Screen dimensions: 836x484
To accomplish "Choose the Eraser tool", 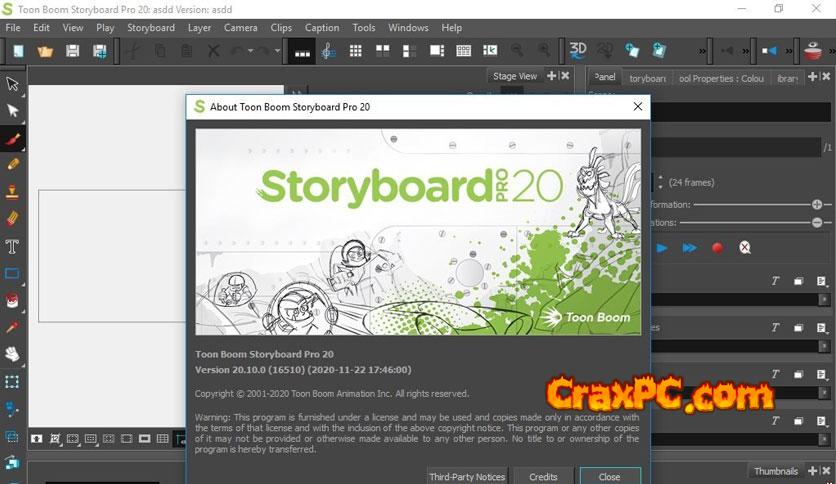I will (13, 218).
